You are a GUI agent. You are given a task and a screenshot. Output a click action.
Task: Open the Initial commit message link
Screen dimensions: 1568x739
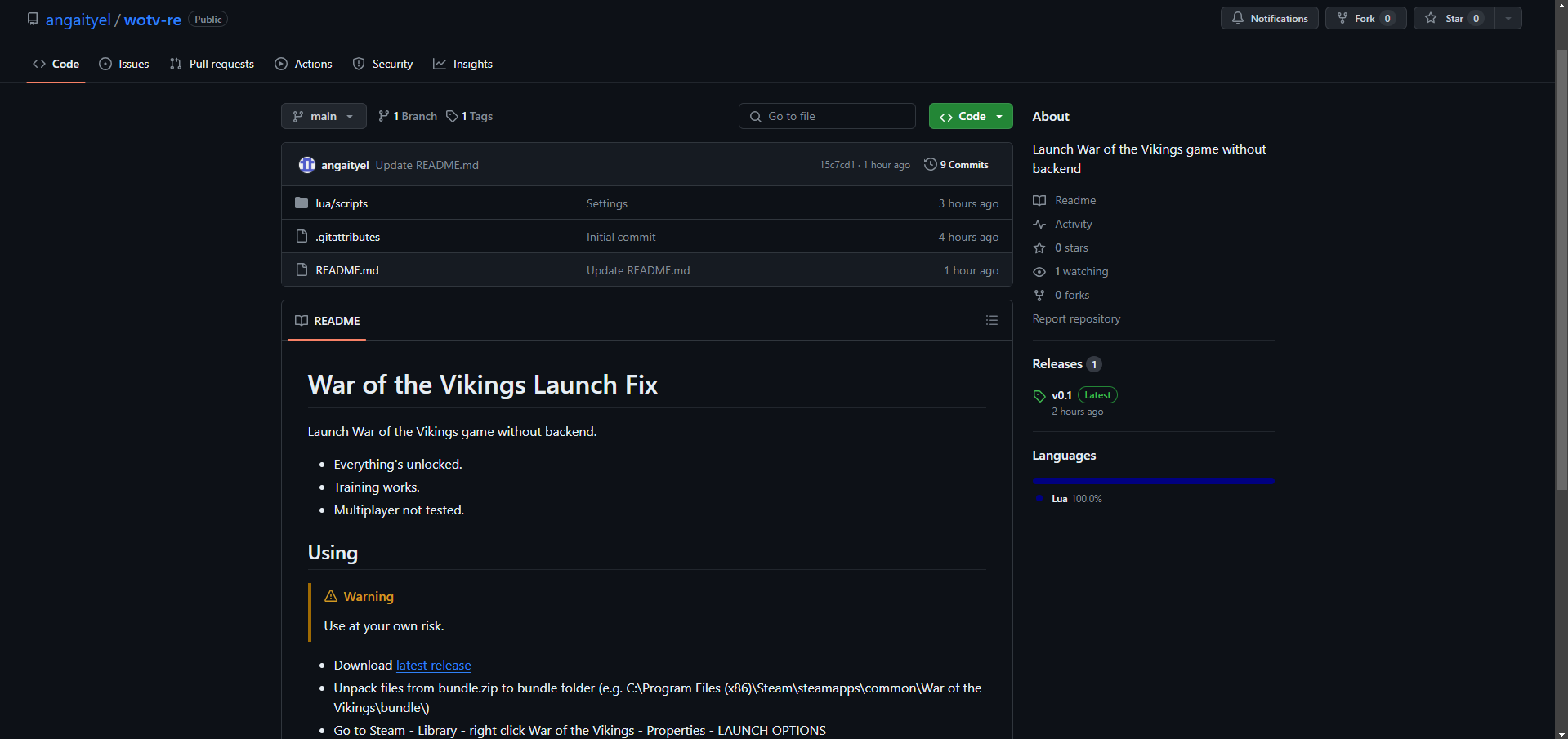(x=621, y=237)
